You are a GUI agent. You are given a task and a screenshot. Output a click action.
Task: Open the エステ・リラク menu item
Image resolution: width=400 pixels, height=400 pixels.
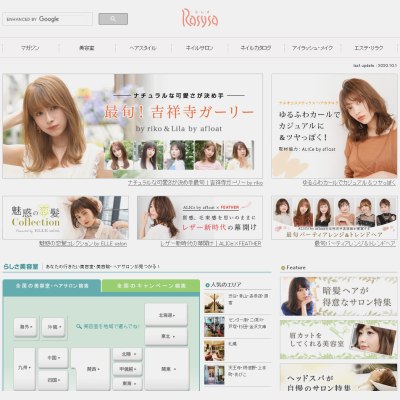368,48
